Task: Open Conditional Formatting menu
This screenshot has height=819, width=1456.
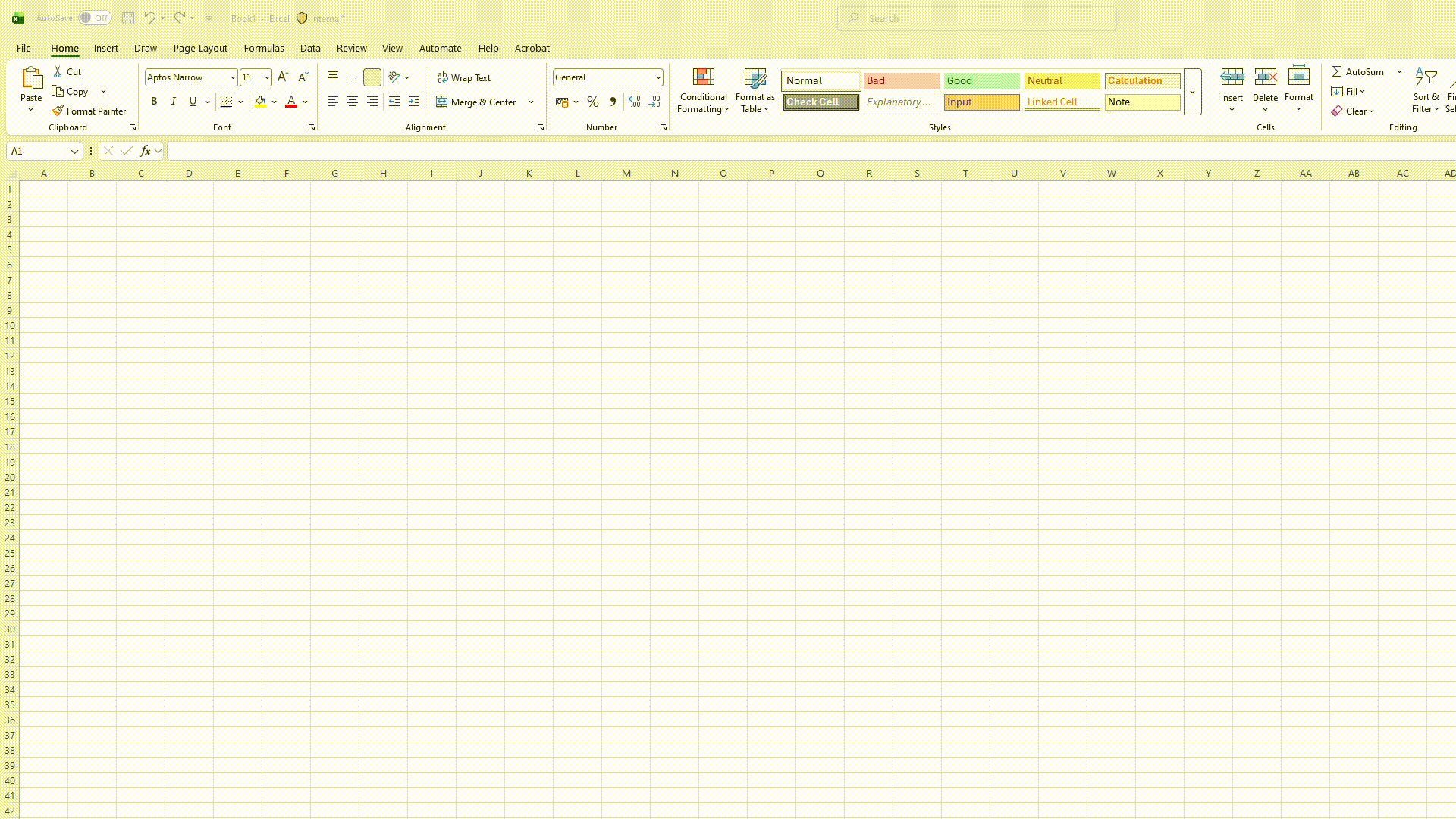Action: pos(703,91)
